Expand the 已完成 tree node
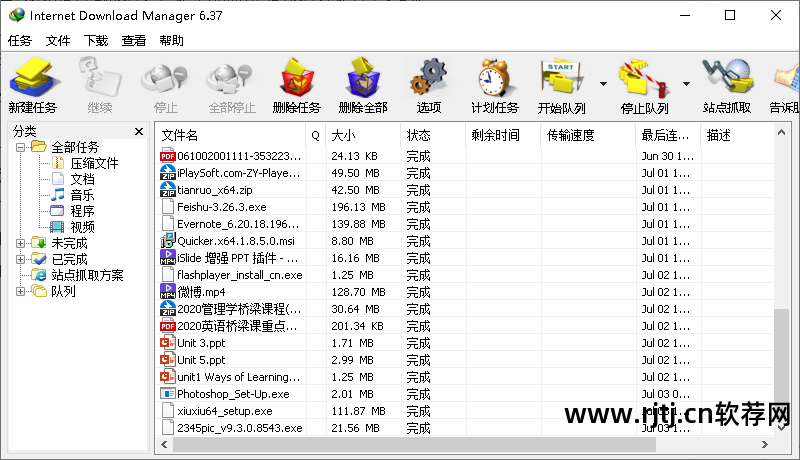This screenshot has width=800, height=460. (x=20, y=259)
